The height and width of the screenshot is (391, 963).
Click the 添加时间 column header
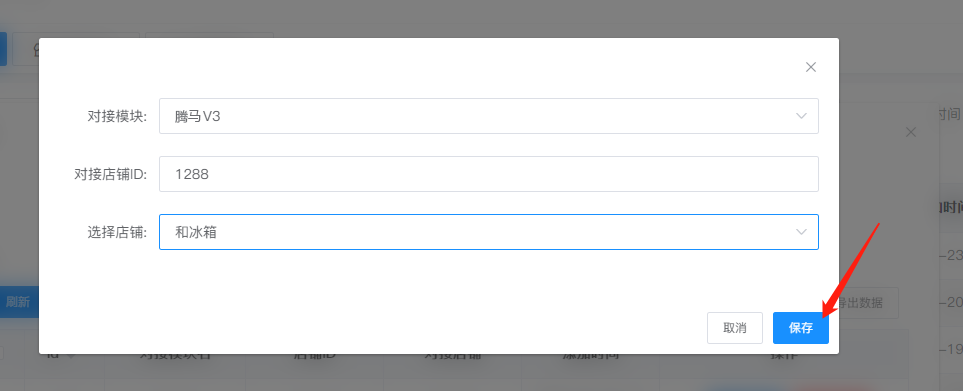(x=590, y=355)
